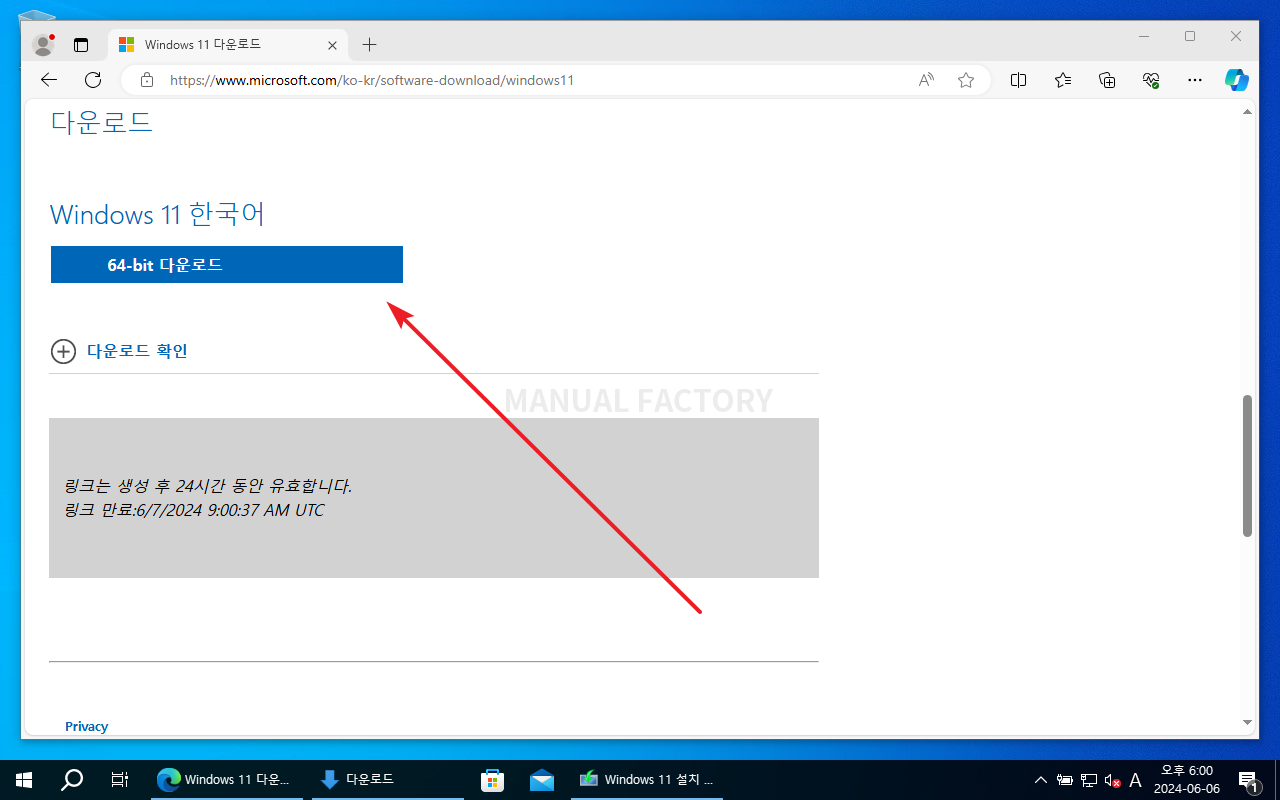Image resolution: width=1280 pixels, height=800 pixels.
Task: Go back to the previous page
Action: click(49, 80)
